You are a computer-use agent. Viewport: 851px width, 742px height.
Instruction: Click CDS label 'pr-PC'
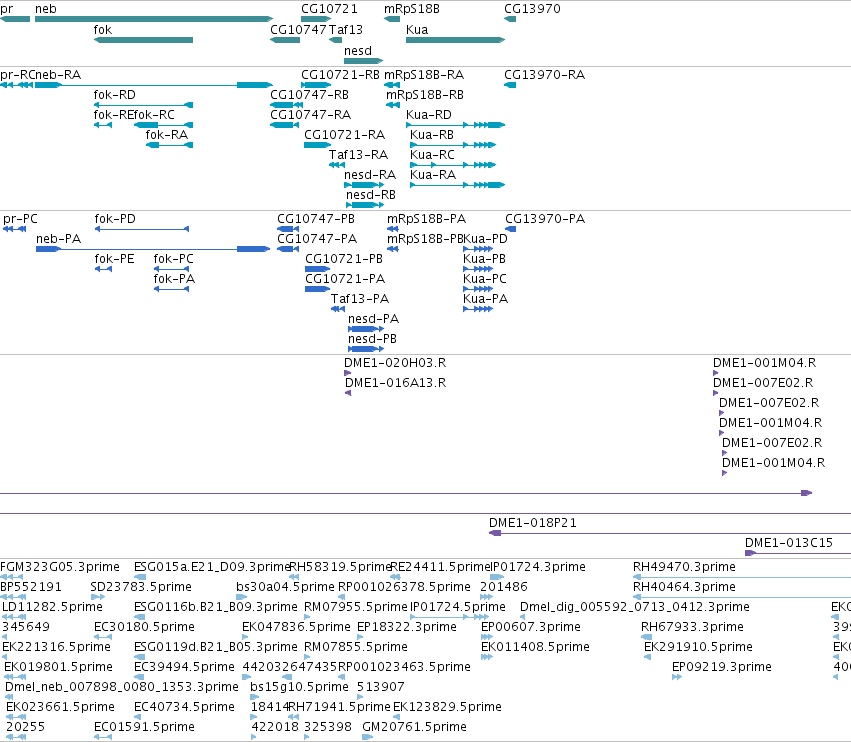coord(21,218)
